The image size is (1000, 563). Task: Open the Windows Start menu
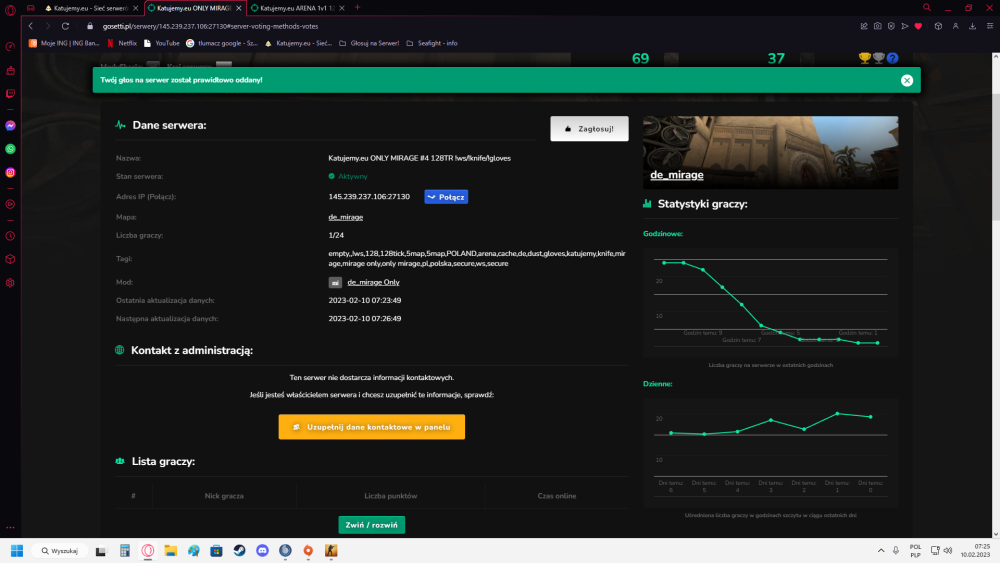(x=17, y=551)
